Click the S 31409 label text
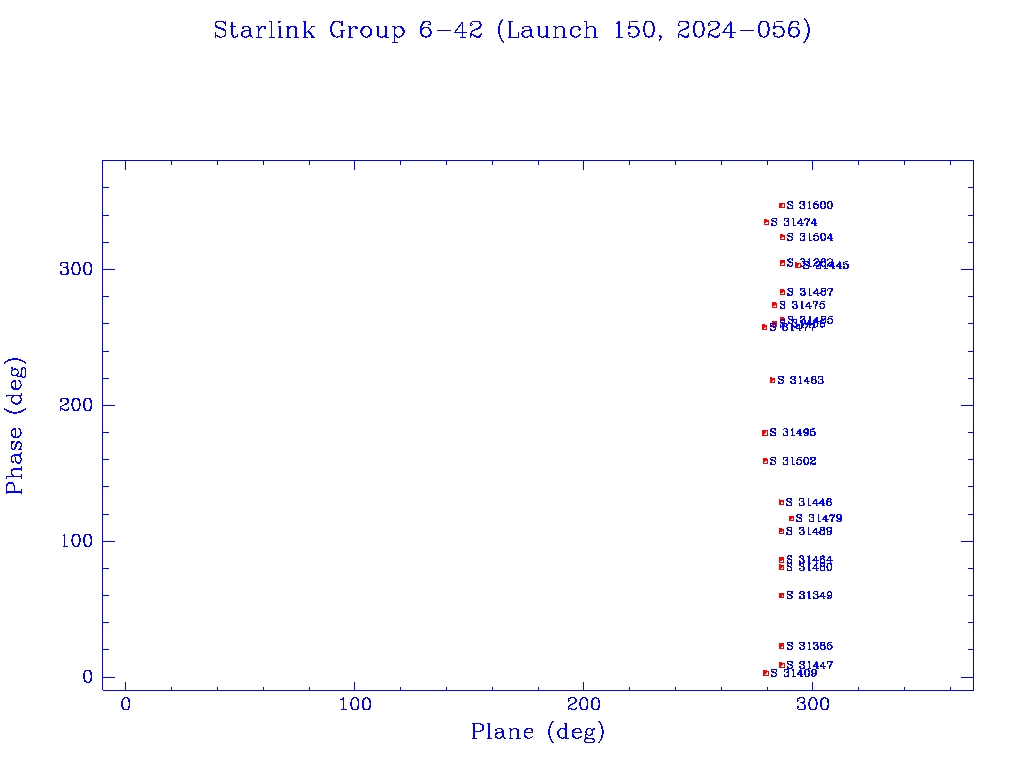This screenshot has height=768, width=1024. 794,673
